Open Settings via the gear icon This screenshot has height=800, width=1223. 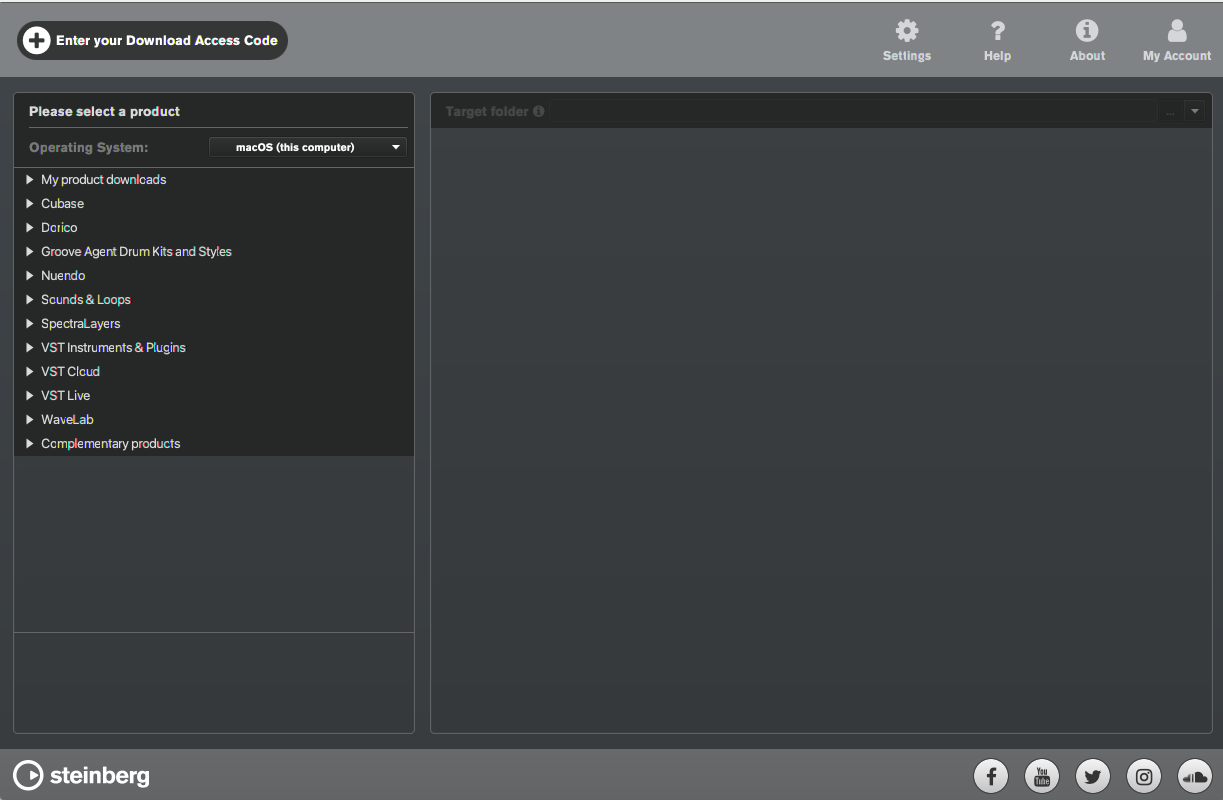click(x=906, y=32)
